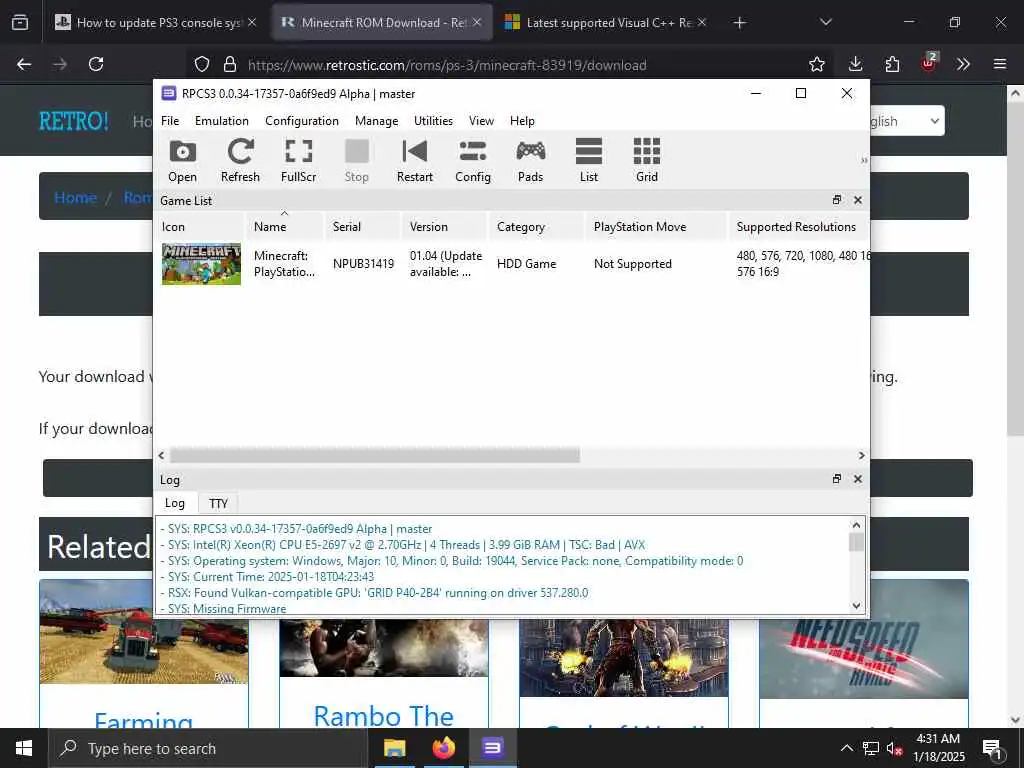Click the Supported Resolutions column header

click(x=799, y=227)
